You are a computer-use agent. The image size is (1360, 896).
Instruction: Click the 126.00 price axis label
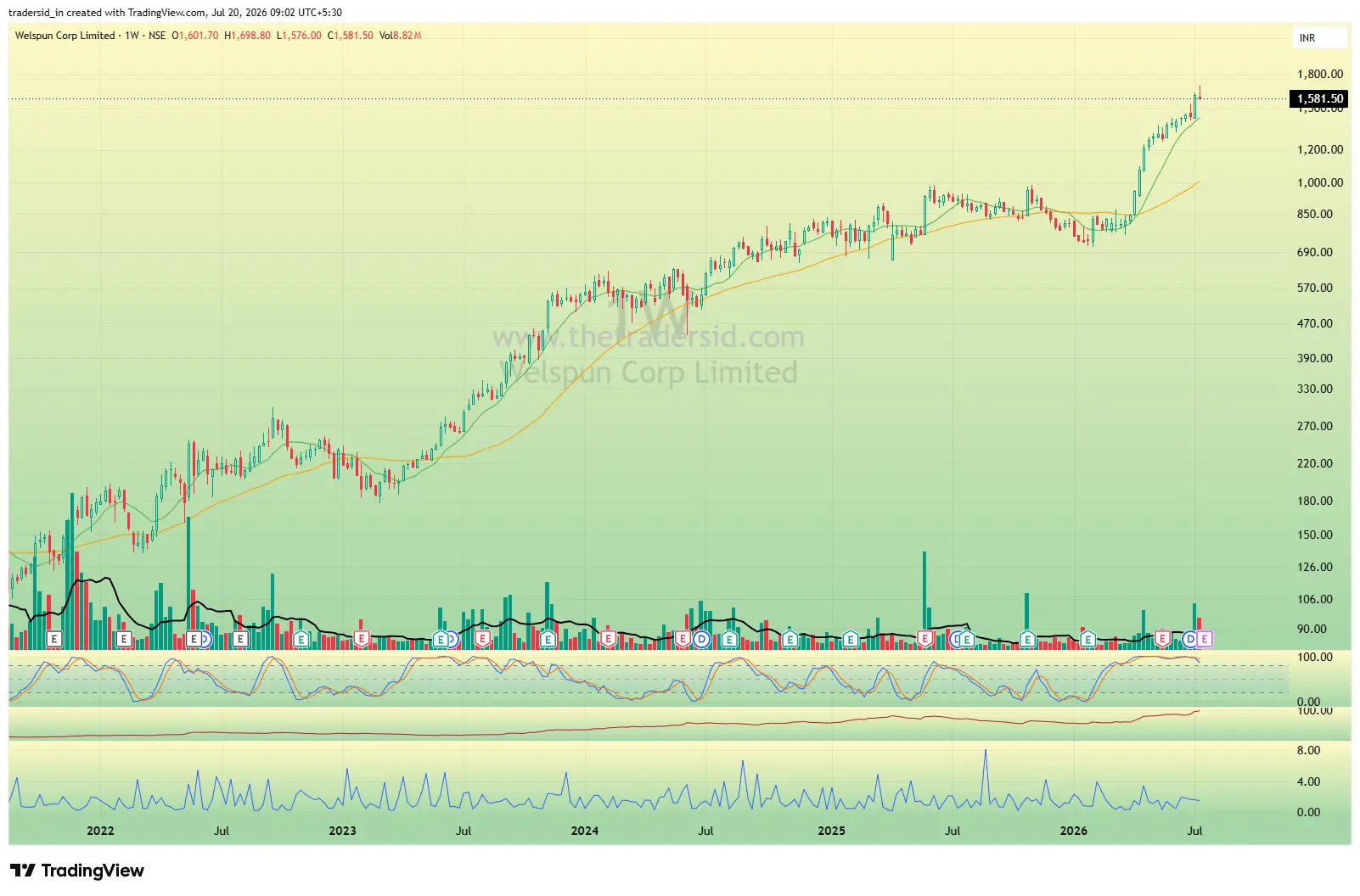(x=1315, y=567)
